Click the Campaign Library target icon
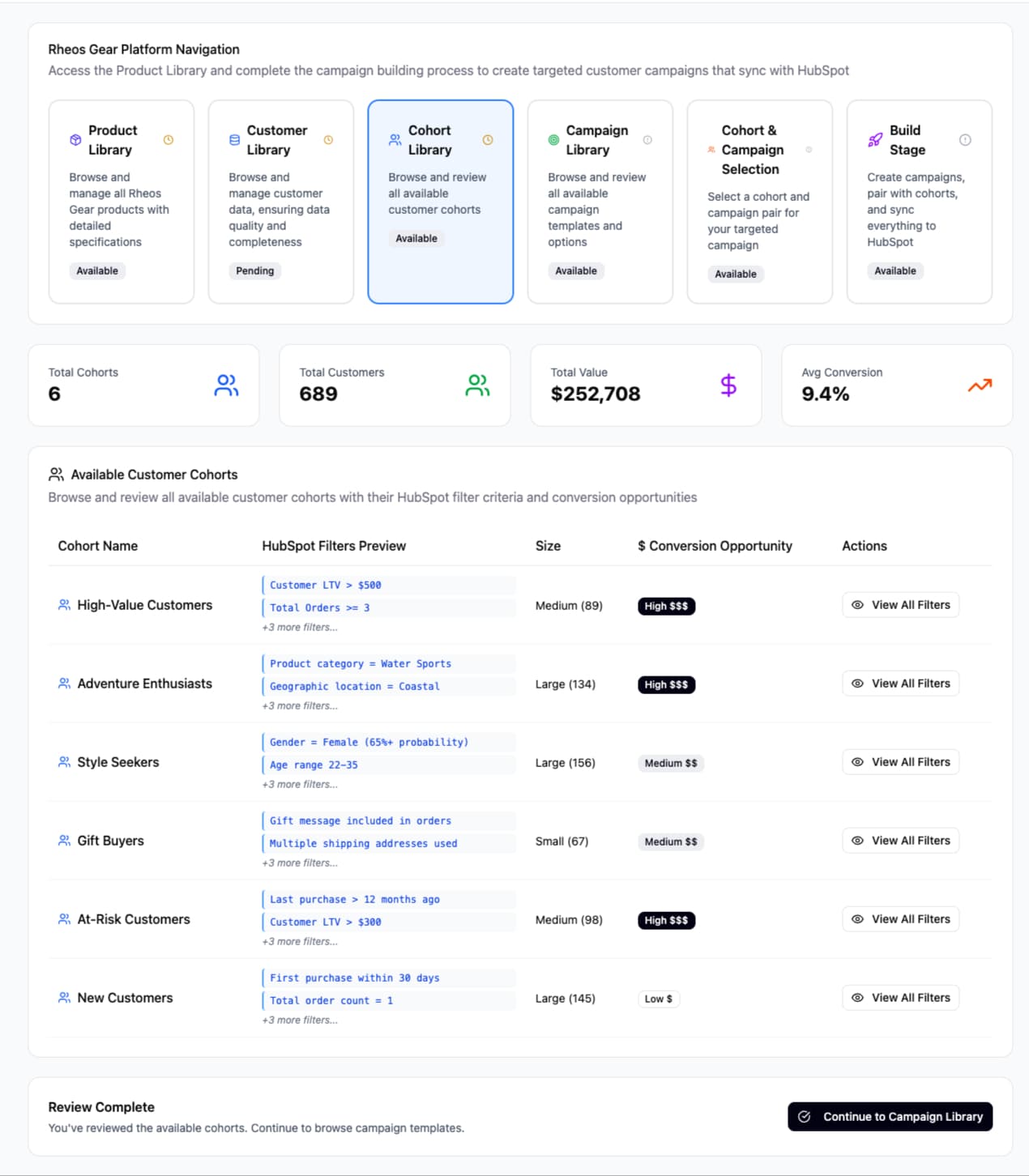The height and width of the screenshot is (1176, 1029). 553,140
